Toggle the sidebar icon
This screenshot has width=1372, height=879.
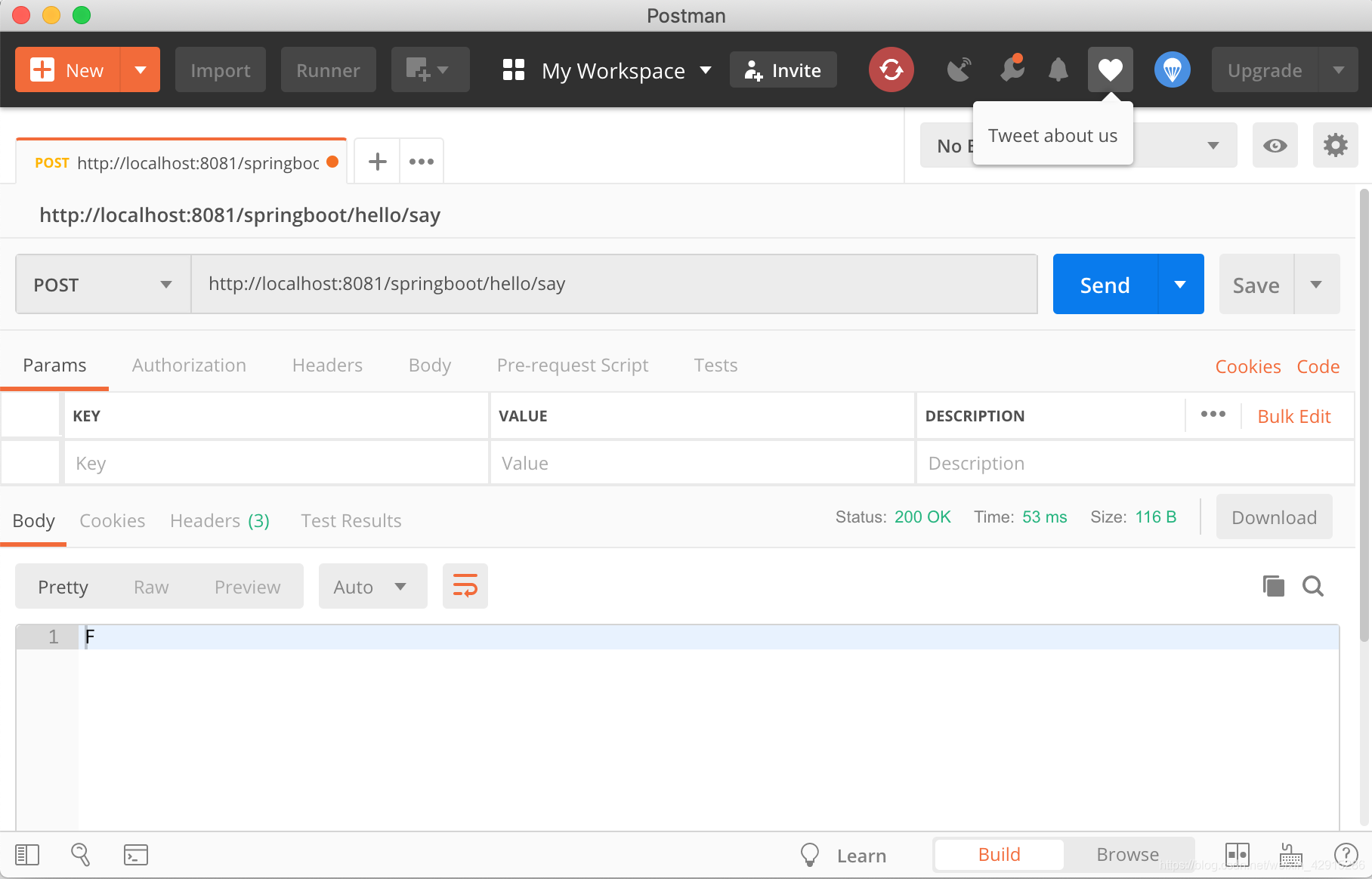click(27, 855)
